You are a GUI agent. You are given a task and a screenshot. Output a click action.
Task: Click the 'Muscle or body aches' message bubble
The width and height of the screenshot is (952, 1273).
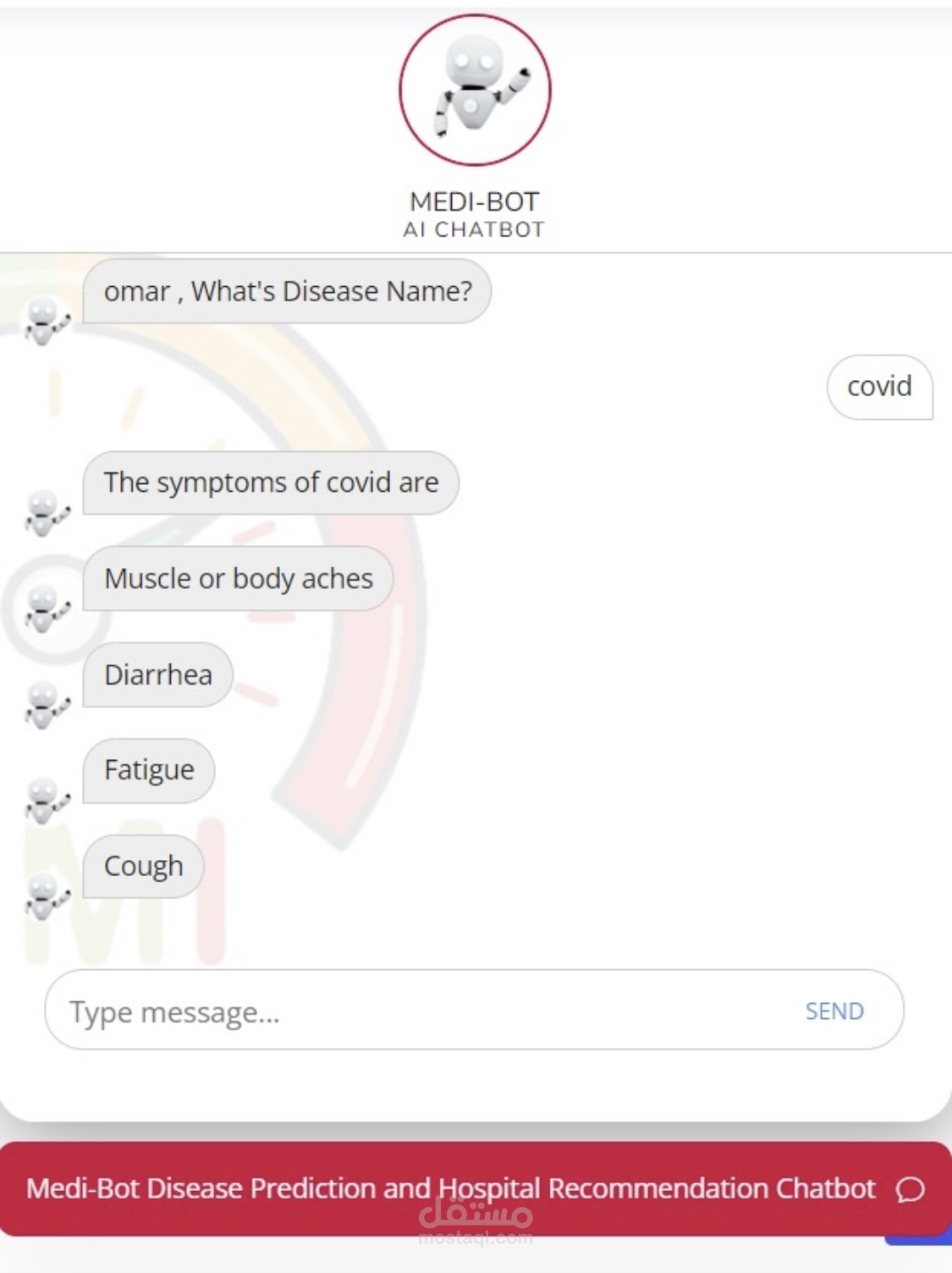pyautogui.click(x=237, y=578)
